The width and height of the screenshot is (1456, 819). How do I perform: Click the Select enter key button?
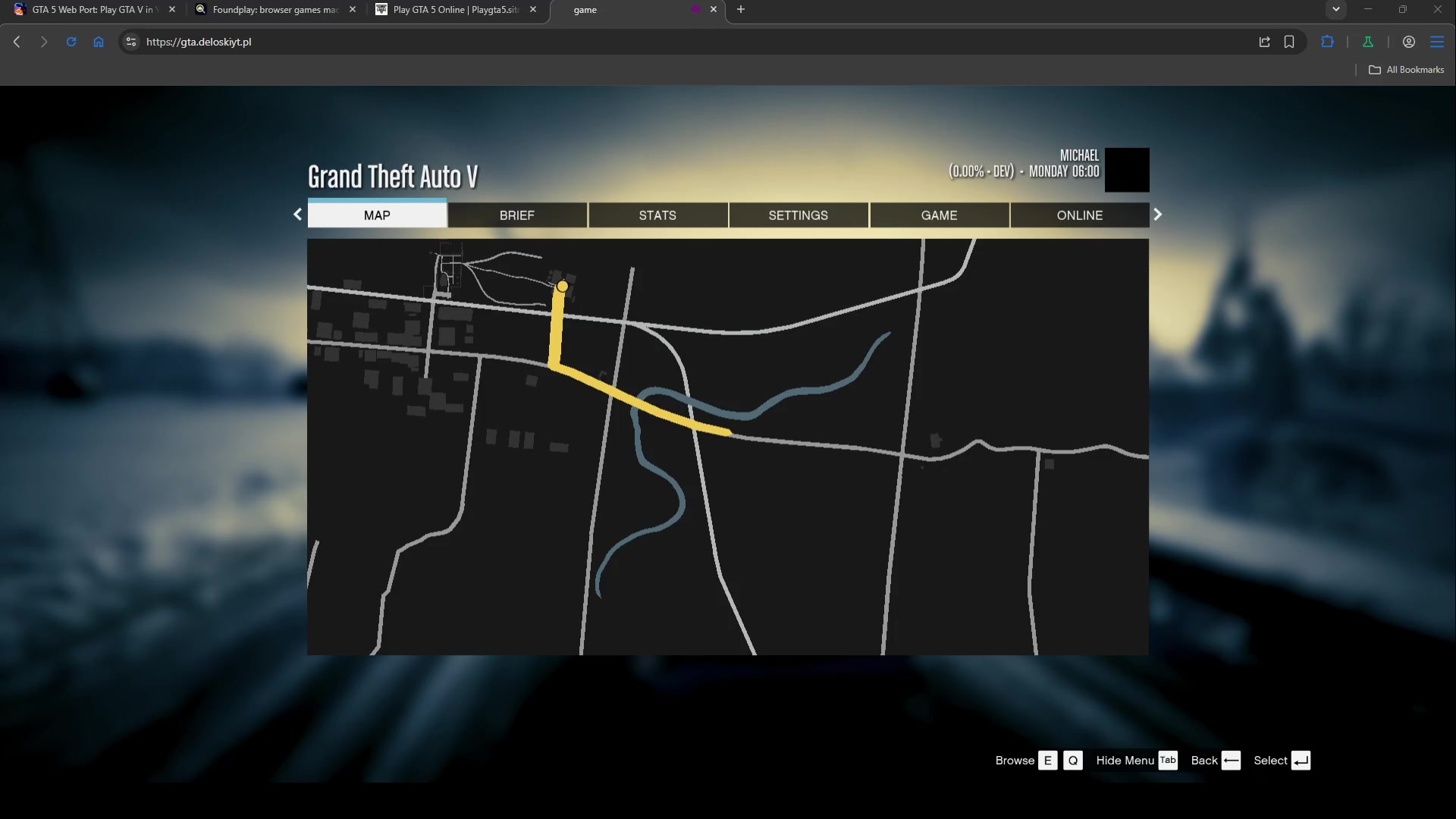pos(1301,761)
